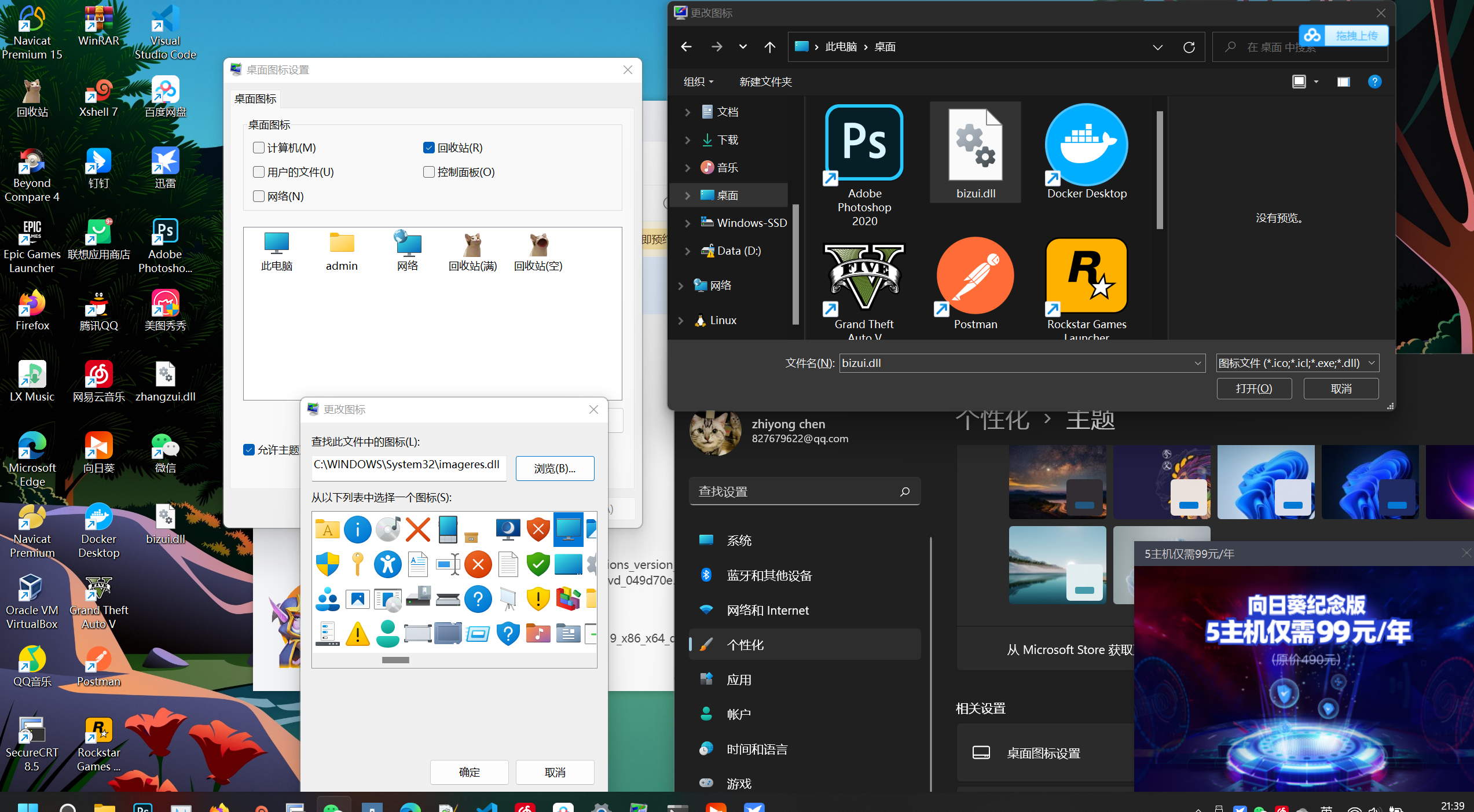This screenshot has height=812, width=1474.
Task: Open 蓝牙和其他设备 settings section
Action: click(804, 575)
